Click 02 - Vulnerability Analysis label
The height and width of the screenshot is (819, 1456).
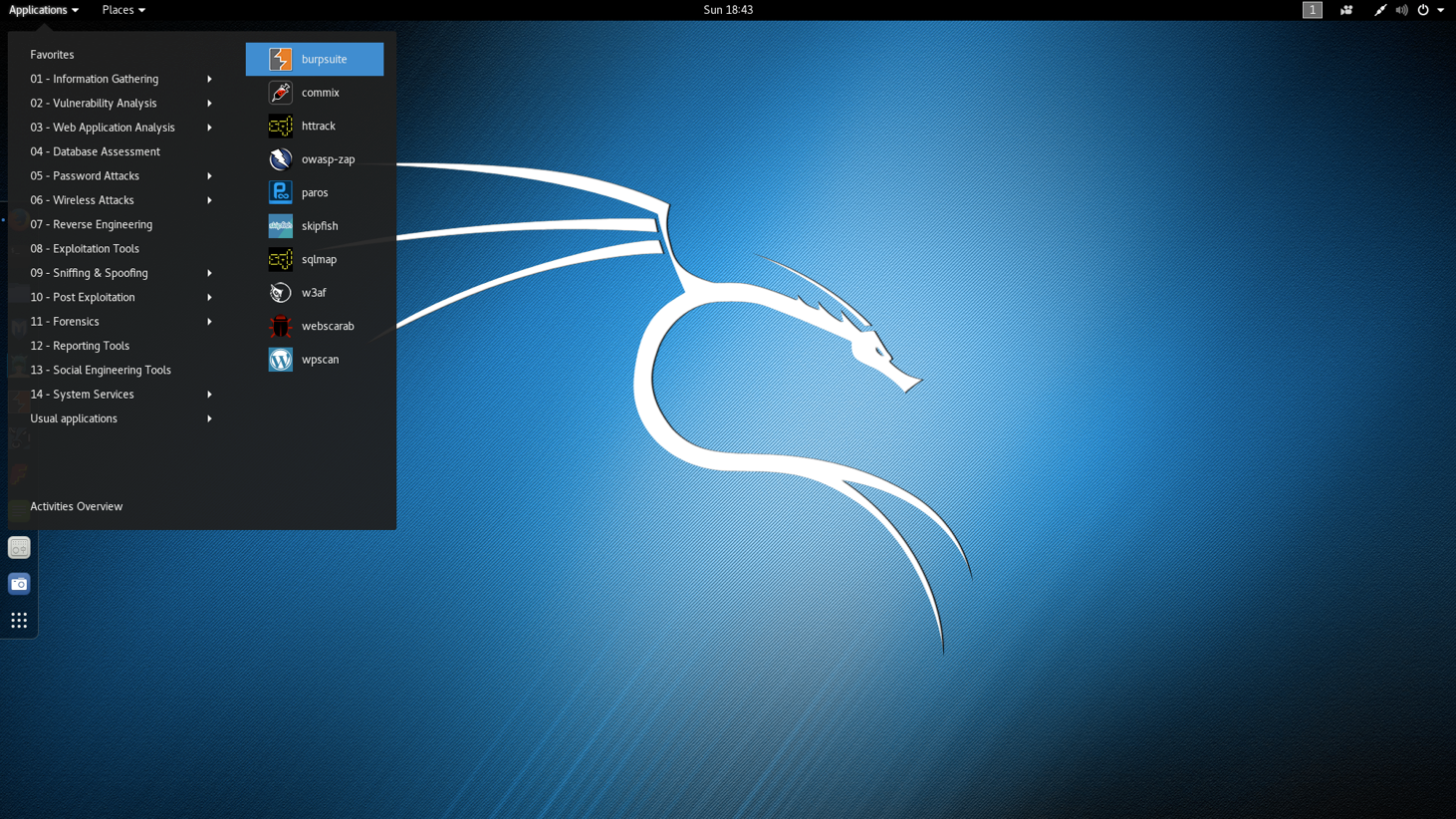click(x=93, y=104)
